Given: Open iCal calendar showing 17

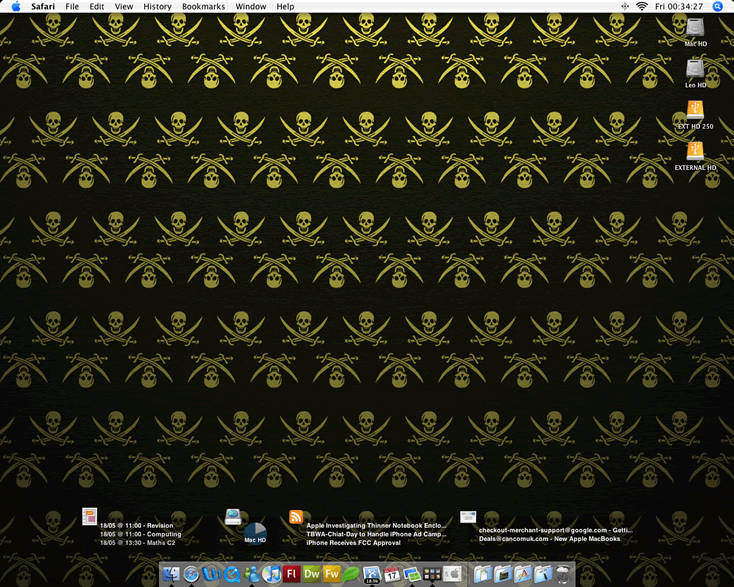Looking at the screenshot, I should [x=392, y=574].
